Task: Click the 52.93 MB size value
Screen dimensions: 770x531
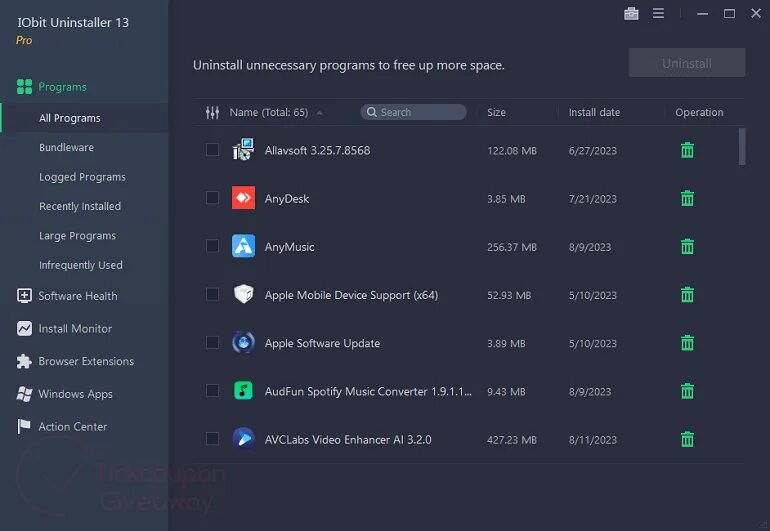Action: click(509, 295)
